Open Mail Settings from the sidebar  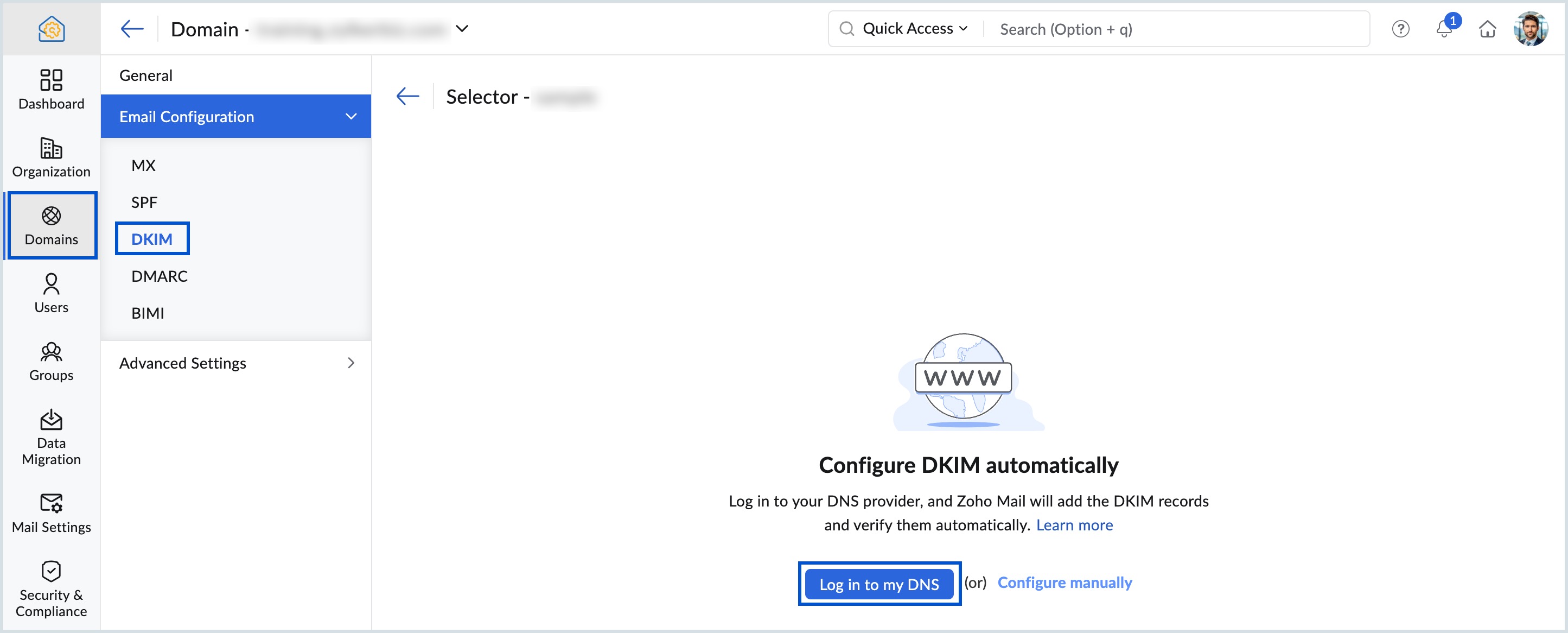[x=51, y=512]
